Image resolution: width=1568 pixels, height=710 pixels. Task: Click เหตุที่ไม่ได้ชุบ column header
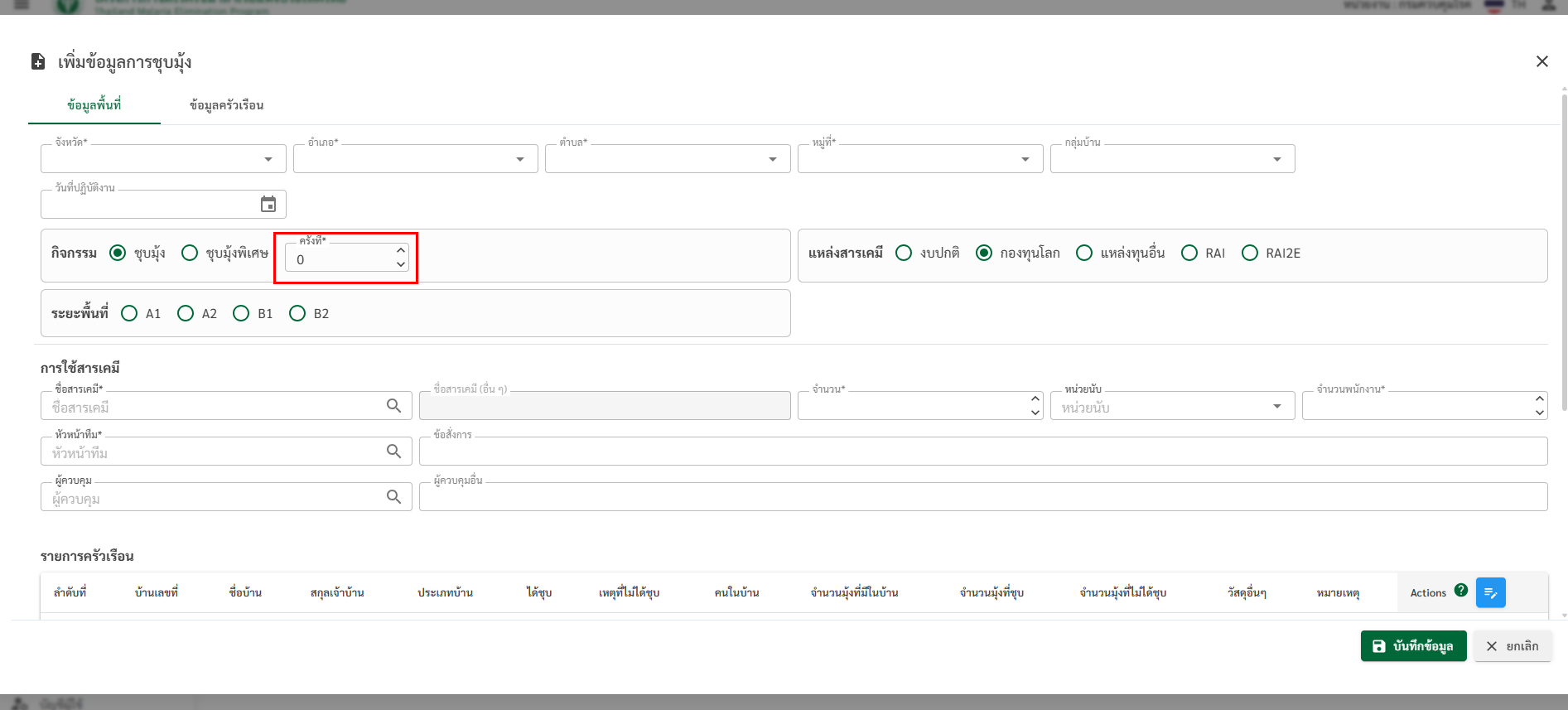coord(630,592)
